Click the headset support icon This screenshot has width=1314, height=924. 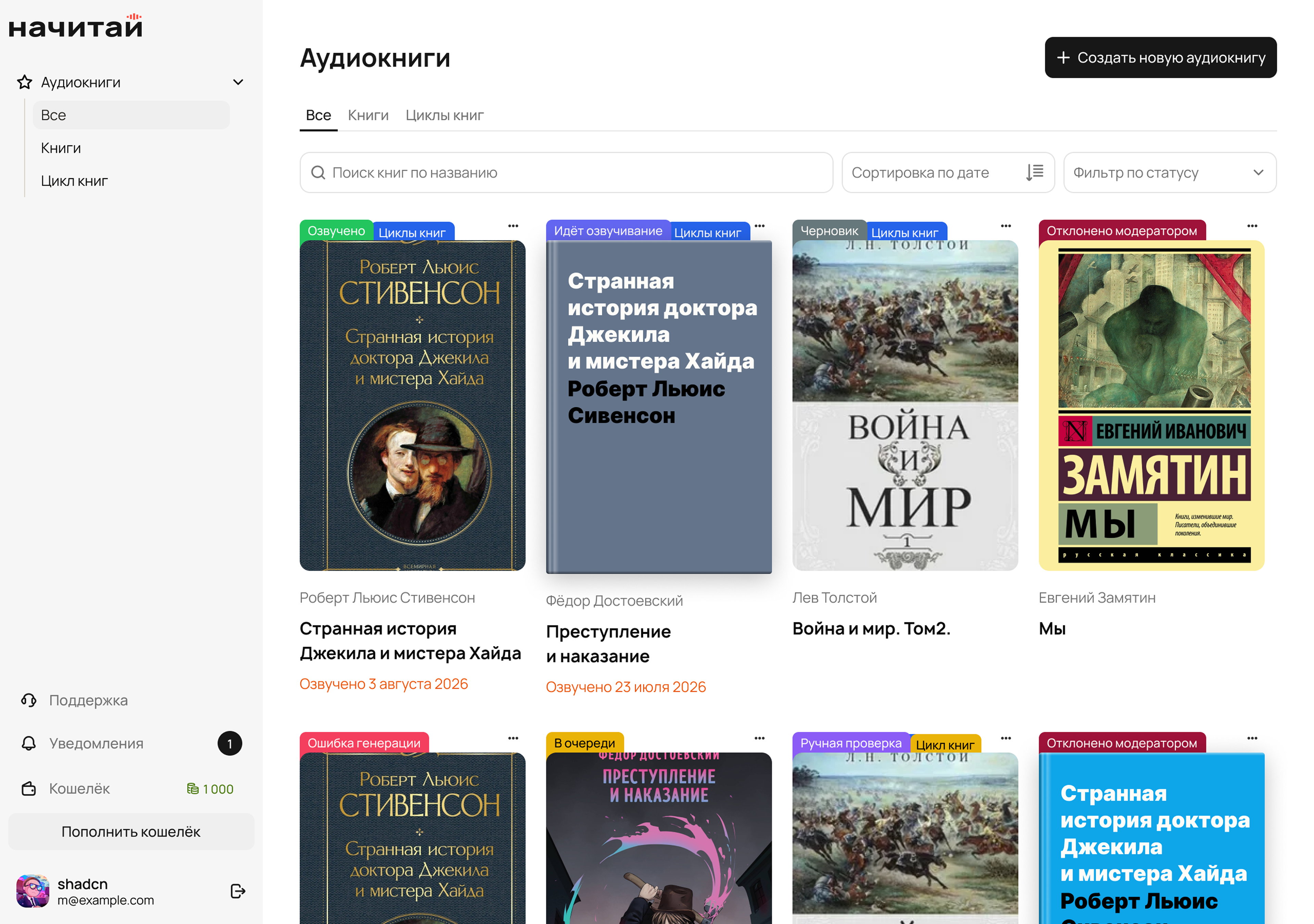29,700
